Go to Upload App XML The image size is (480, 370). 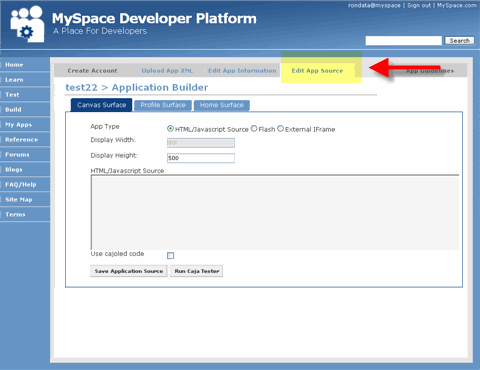167,71
